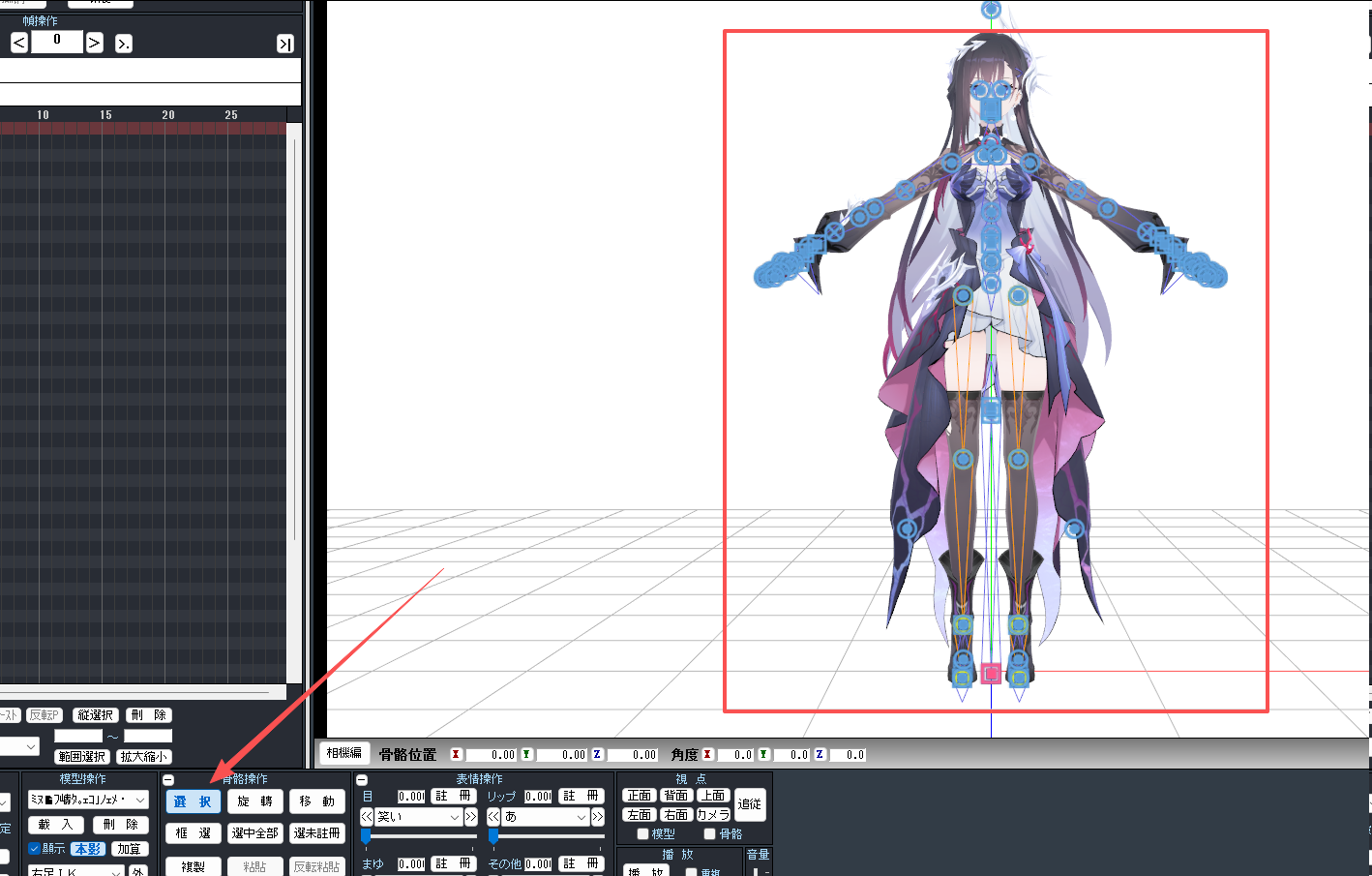Toggle the 顯示 model display checkbox
Image resolution: width=1372 pixels, height=876 pixels.
35,849
